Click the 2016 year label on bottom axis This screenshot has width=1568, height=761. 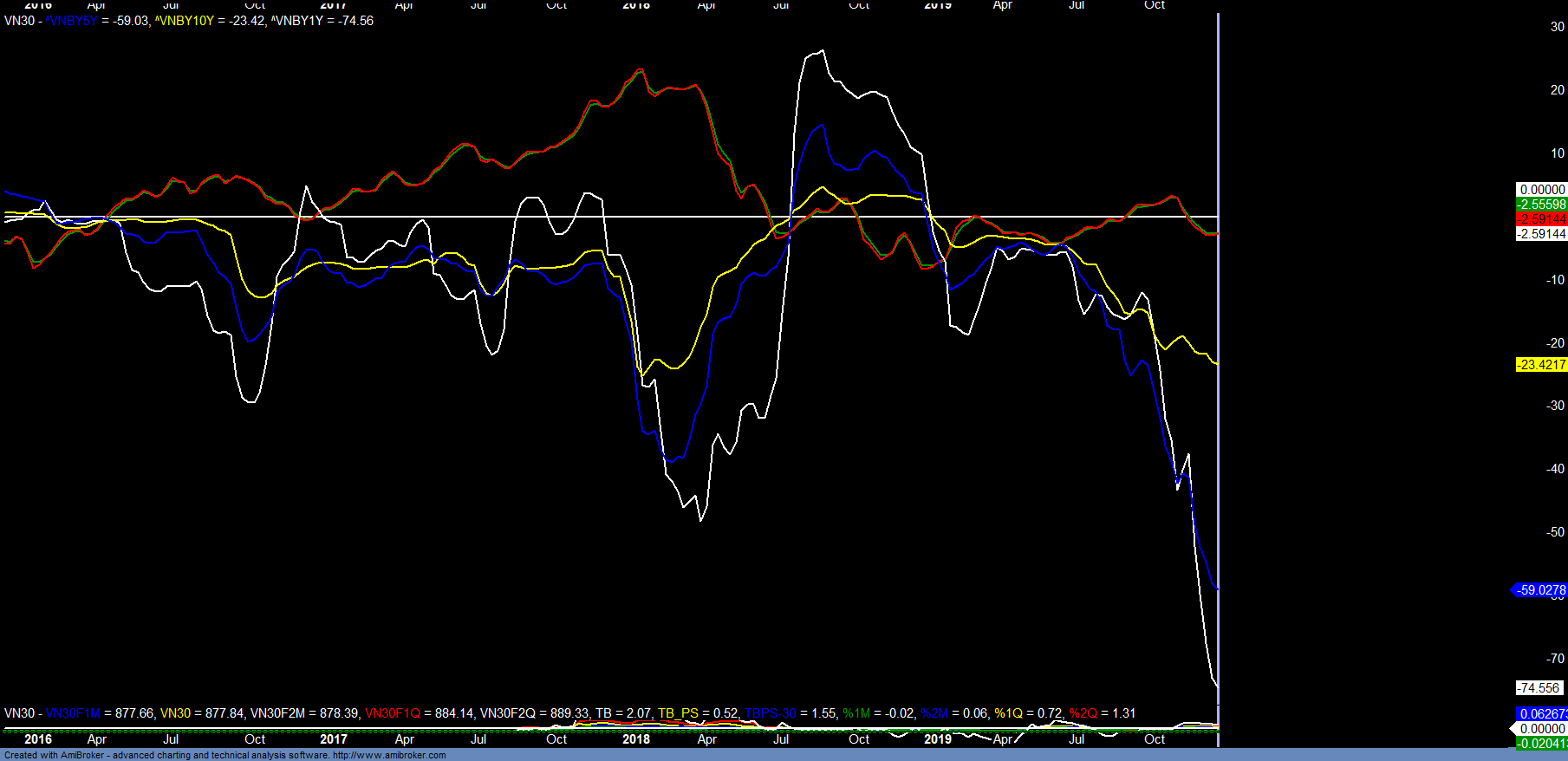click(x=38, y=739)
